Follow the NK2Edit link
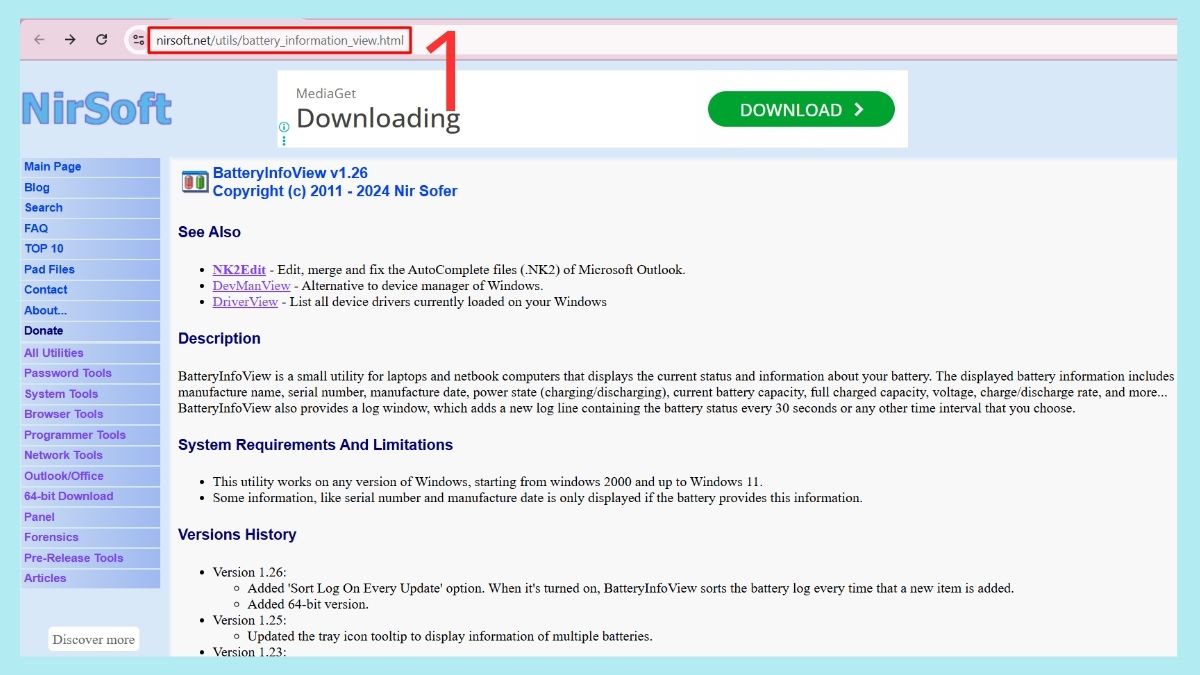The image size is (1200, 675). [239, 270]
